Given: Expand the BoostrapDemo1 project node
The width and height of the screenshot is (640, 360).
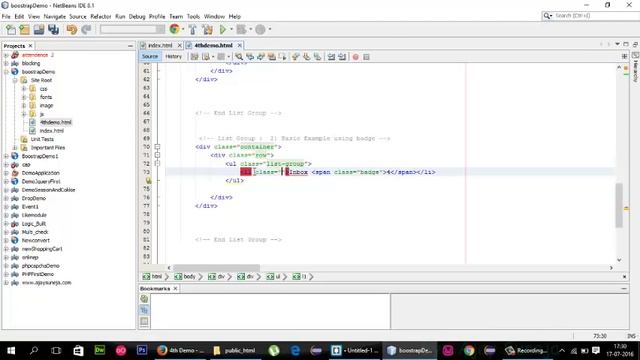Looking at the screenshot, I should pyautogui.click(x=6, y=156).
